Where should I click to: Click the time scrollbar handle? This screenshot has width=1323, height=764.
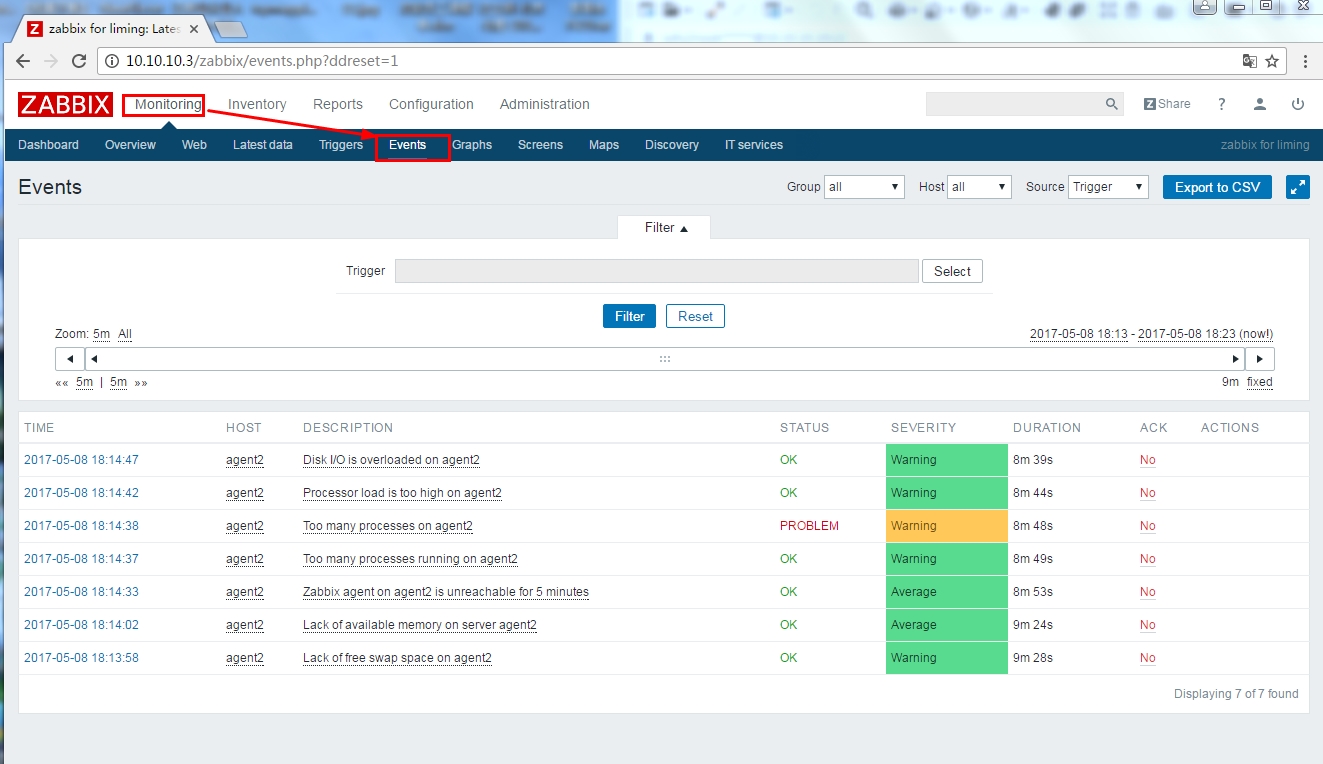coord(664,359)
